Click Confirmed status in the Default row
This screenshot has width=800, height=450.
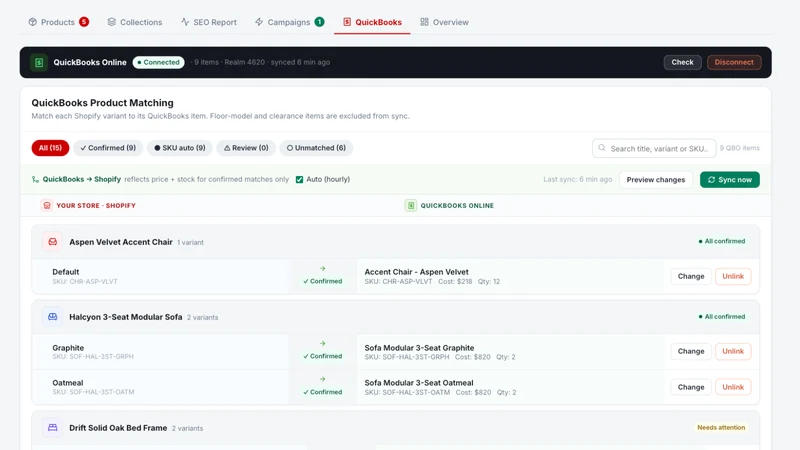click(322, 281)
